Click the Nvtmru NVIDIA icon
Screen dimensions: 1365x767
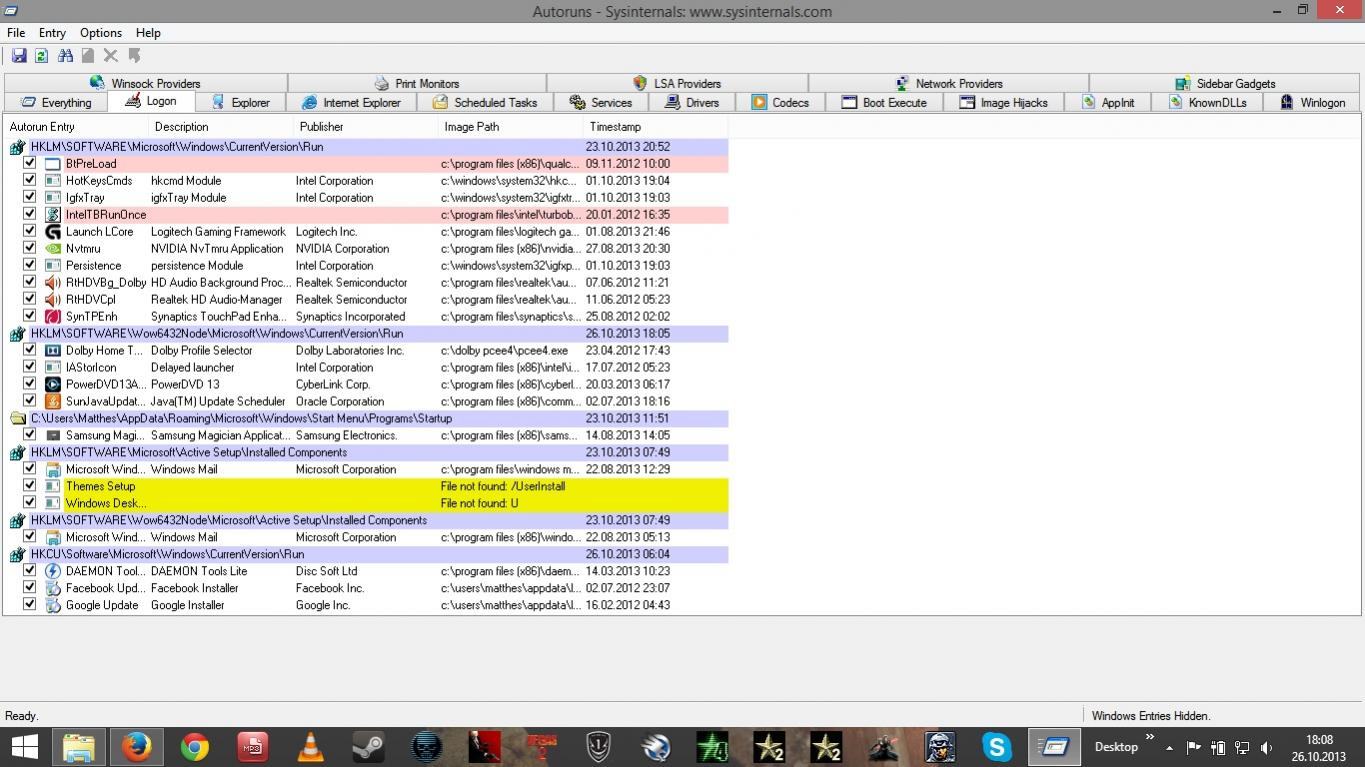pos(53,249)
